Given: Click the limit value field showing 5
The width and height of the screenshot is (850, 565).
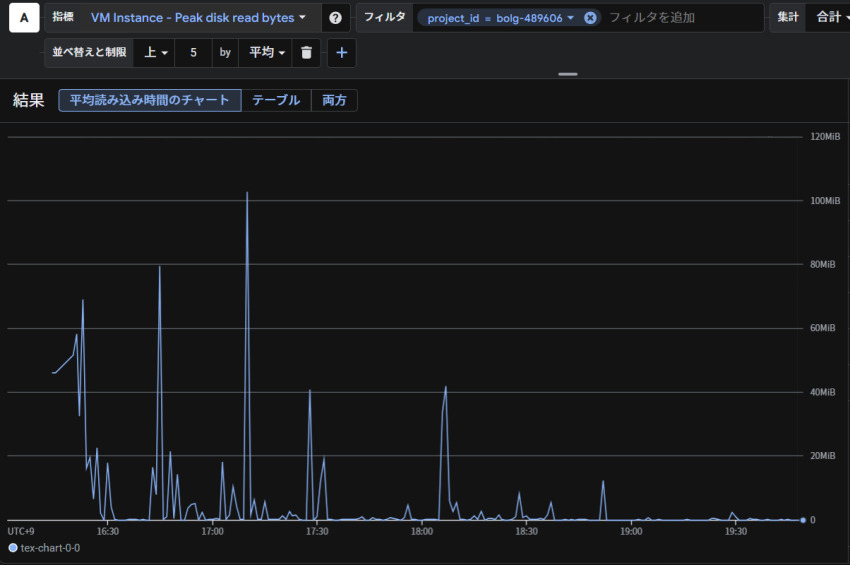Looking at the screenshot, I should 193,53.
